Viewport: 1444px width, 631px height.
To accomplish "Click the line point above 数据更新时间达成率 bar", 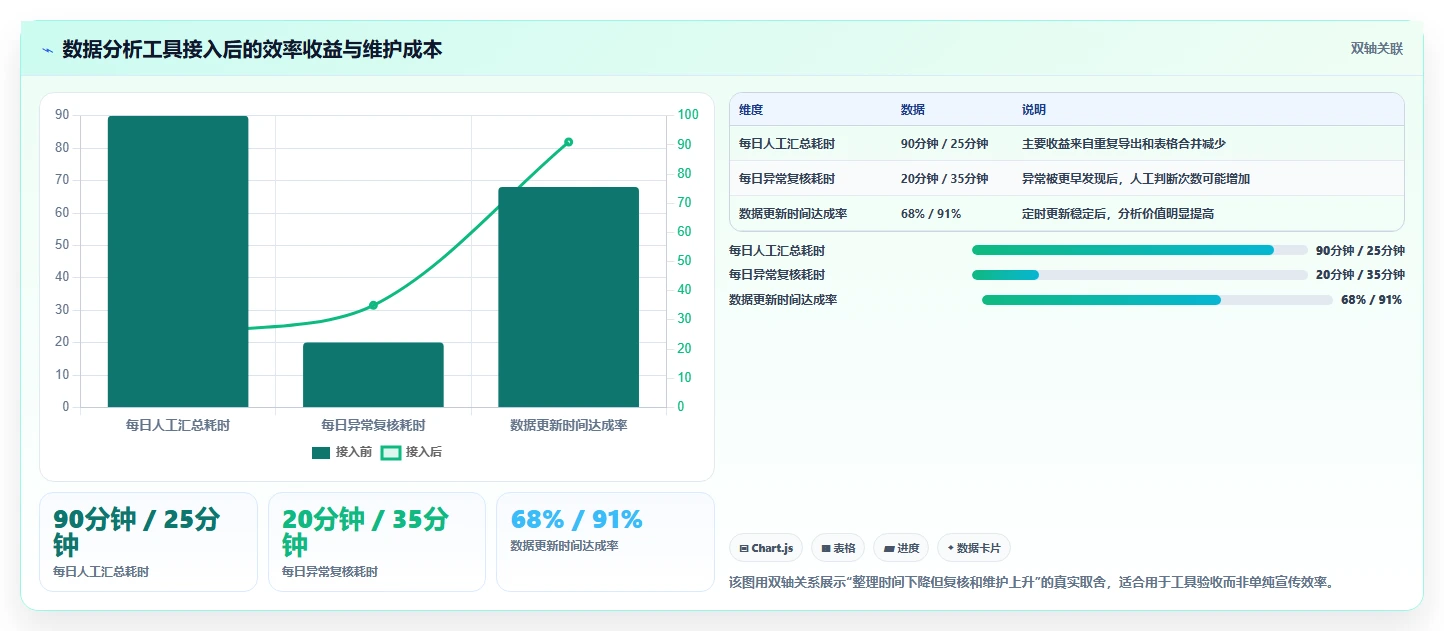I will click(568, 142).
